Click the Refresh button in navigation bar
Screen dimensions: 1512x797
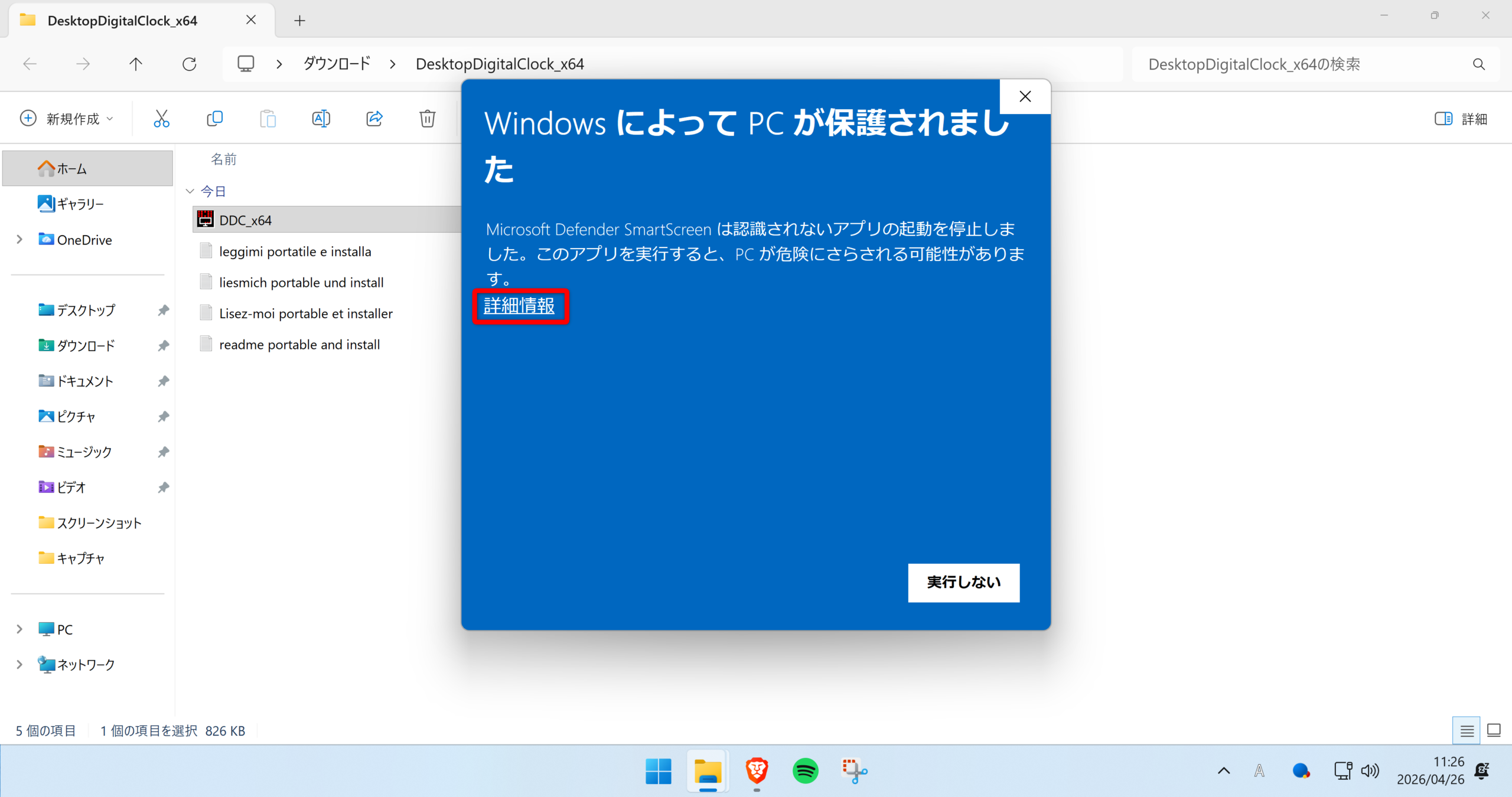189,64
